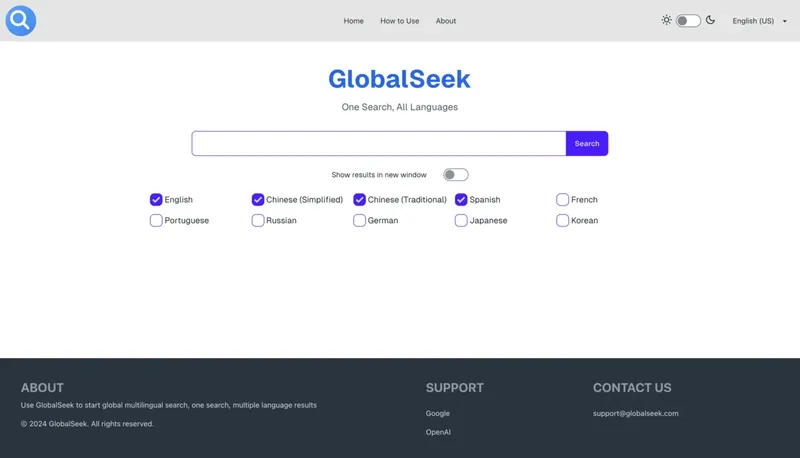Toggle the dark mode theme switch

pos(688,20)
